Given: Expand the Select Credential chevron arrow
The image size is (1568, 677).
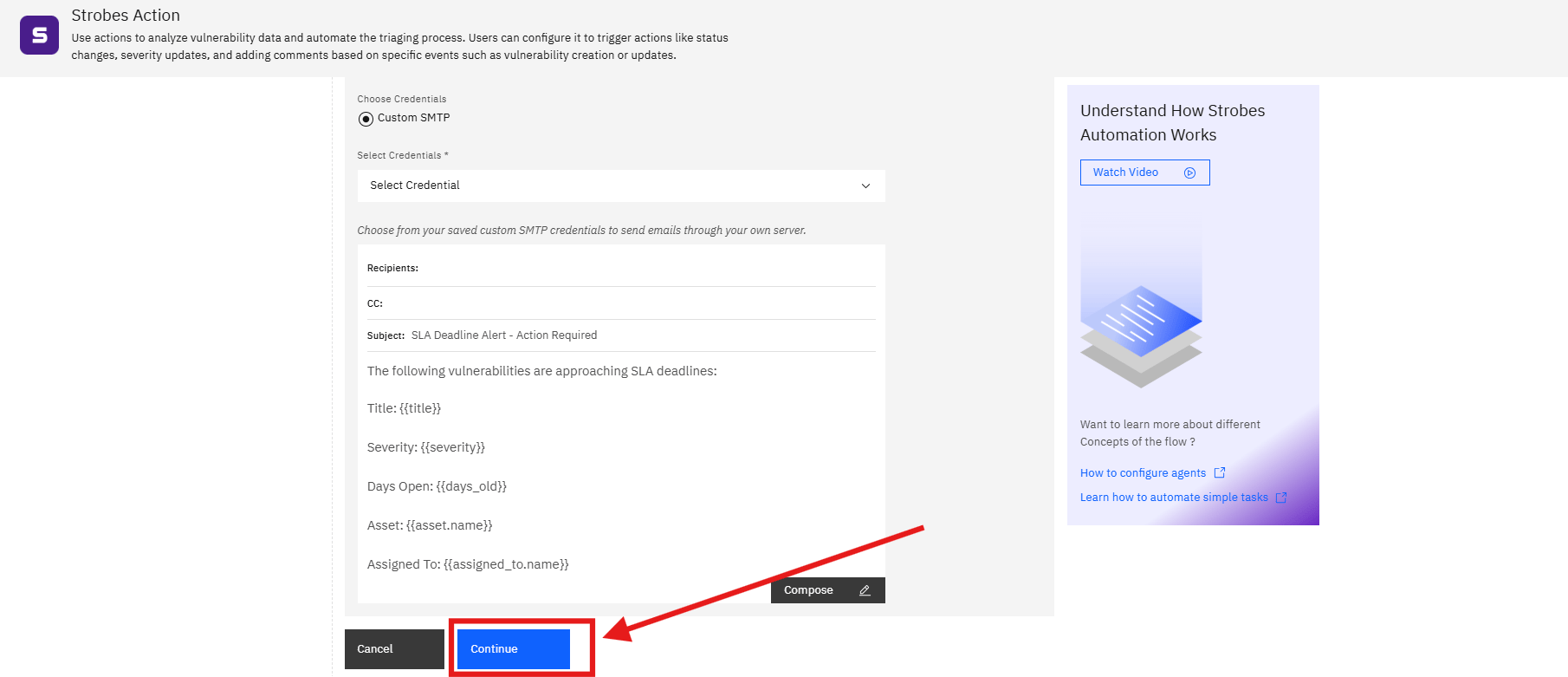Looking at the screenshot, I should [865, 186].
